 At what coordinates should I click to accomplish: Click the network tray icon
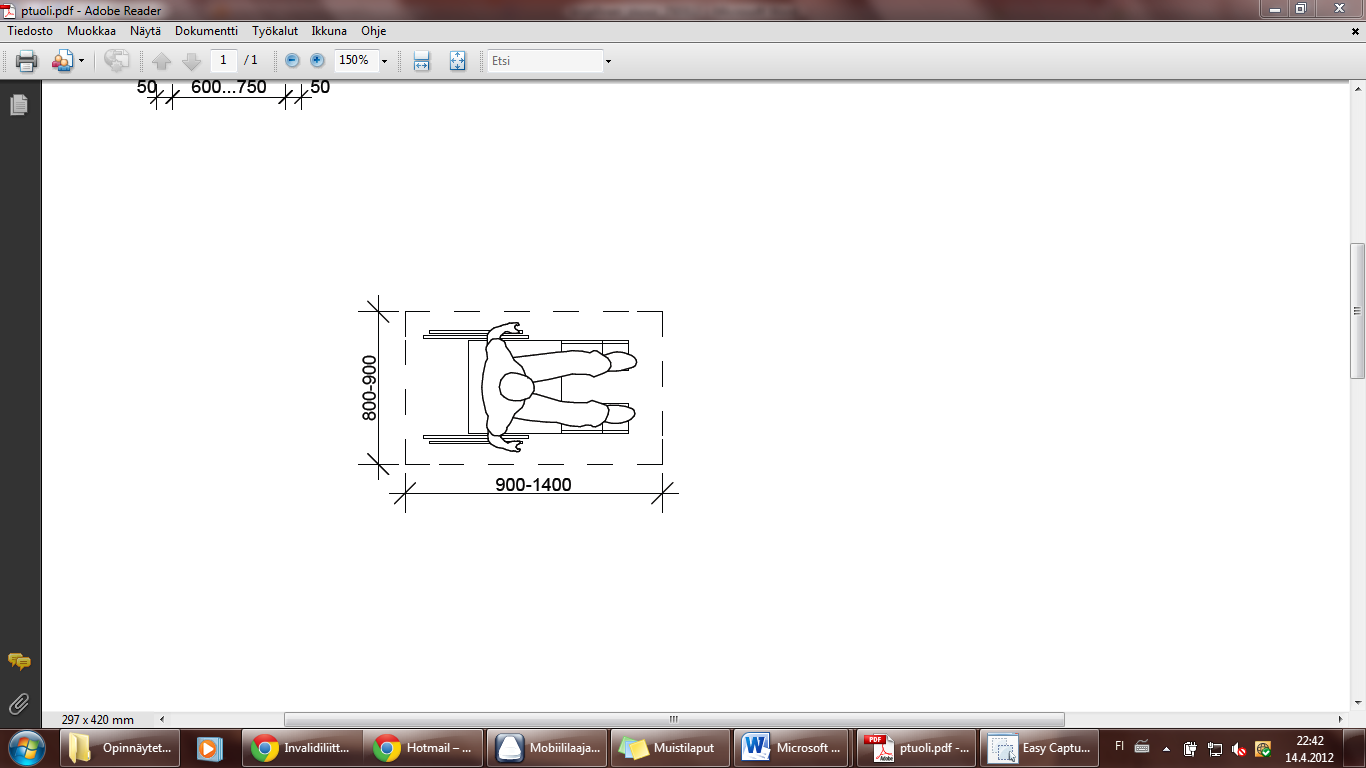[1215, 748]
